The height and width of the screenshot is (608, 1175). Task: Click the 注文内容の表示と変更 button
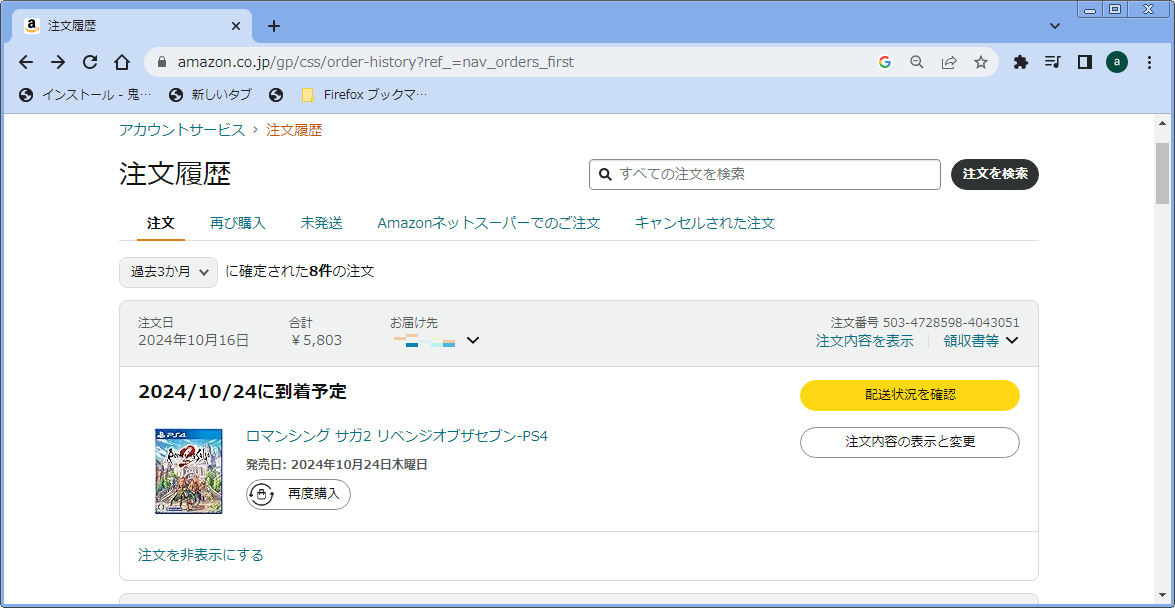pyautogui.click(x=909, y=442)
